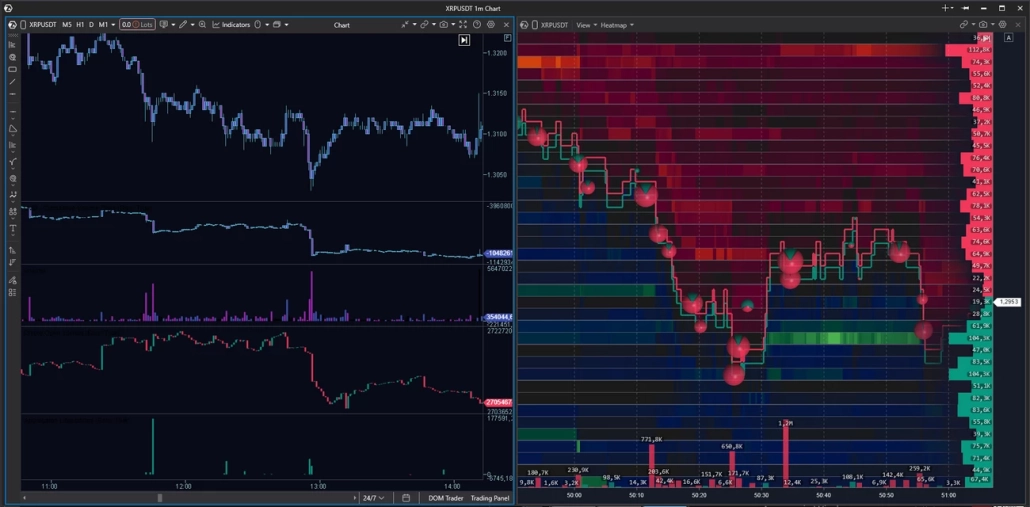Select the H1 timeframe
The height and width of the screenshot is (507, 1030).
pyautogui.click(x=80, y=24)
